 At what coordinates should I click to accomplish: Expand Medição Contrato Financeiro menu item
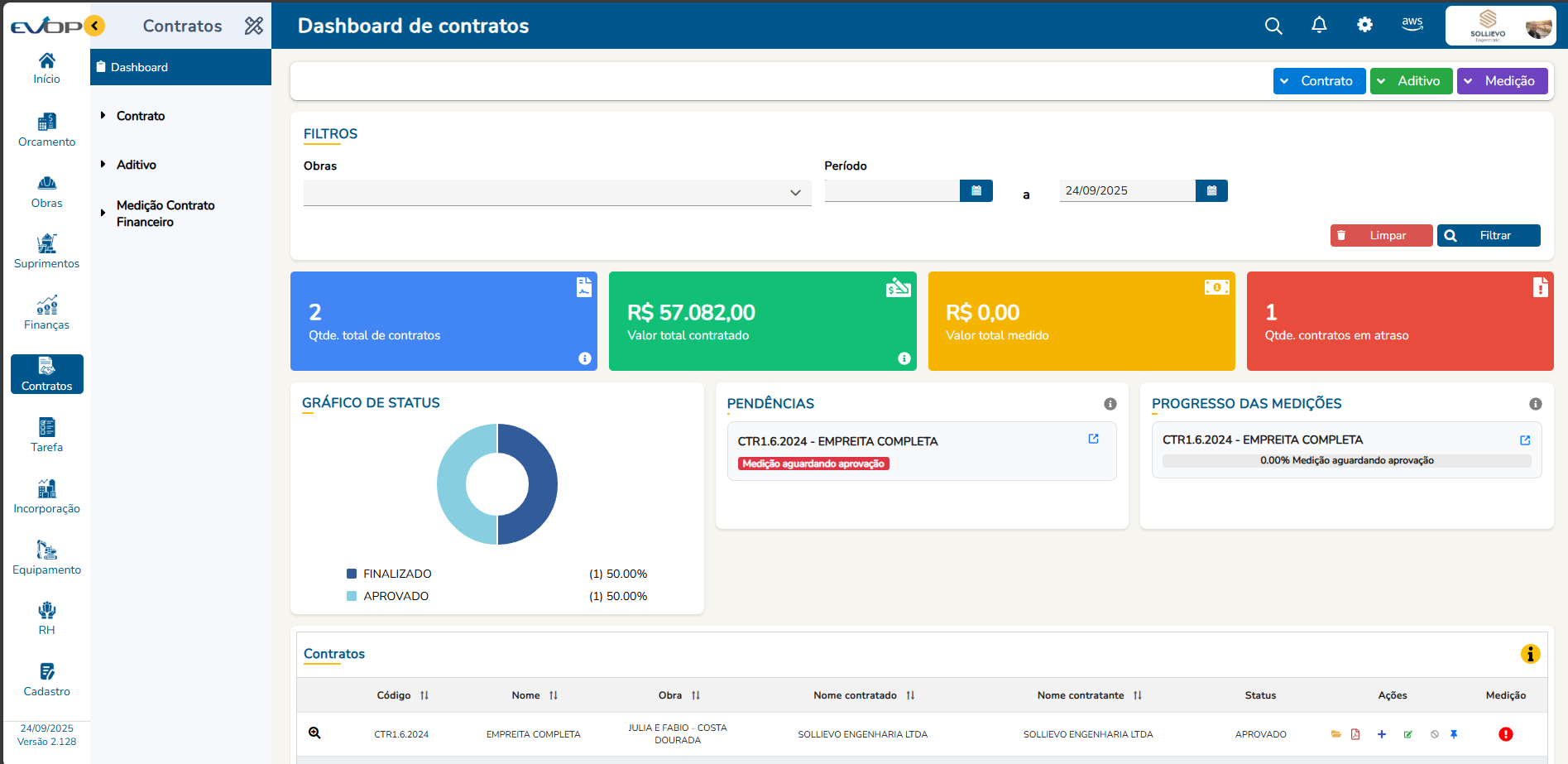pos(165,214)
